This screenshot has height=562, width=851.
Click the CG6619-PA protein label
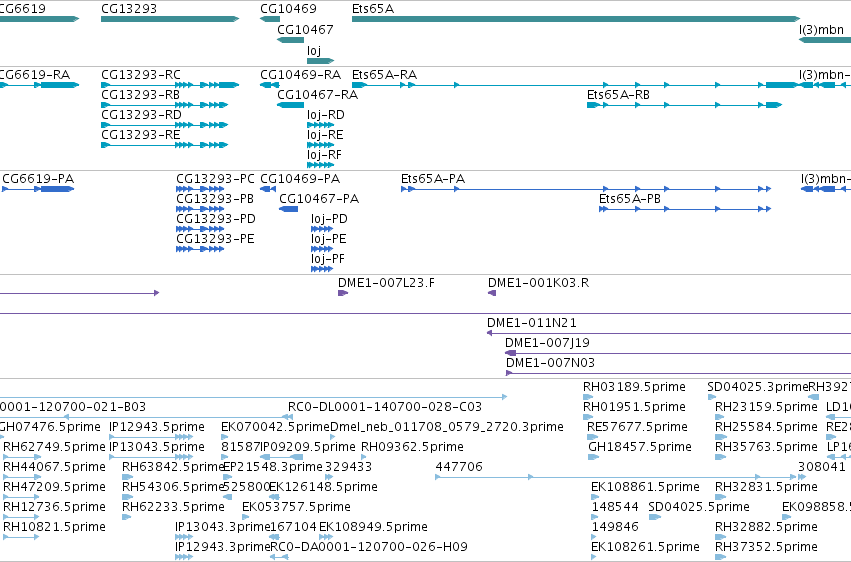pyautogui.click(x=38, y=178)
